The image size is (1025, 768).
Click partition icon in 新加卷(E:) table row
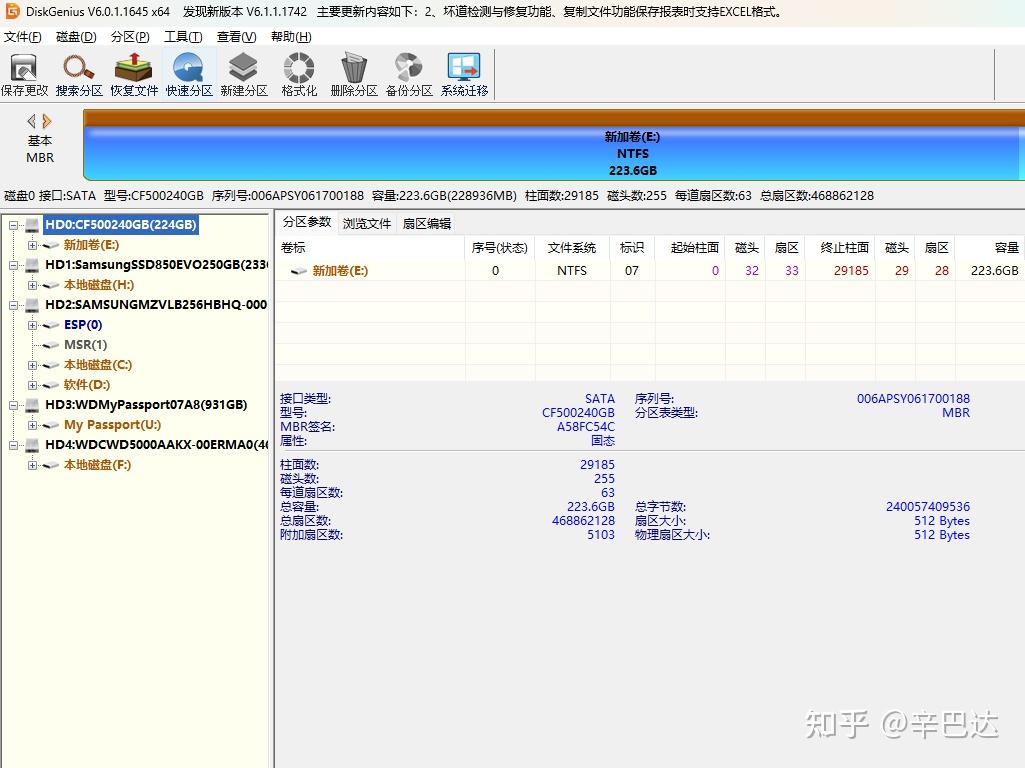click(x=299, y=271)
